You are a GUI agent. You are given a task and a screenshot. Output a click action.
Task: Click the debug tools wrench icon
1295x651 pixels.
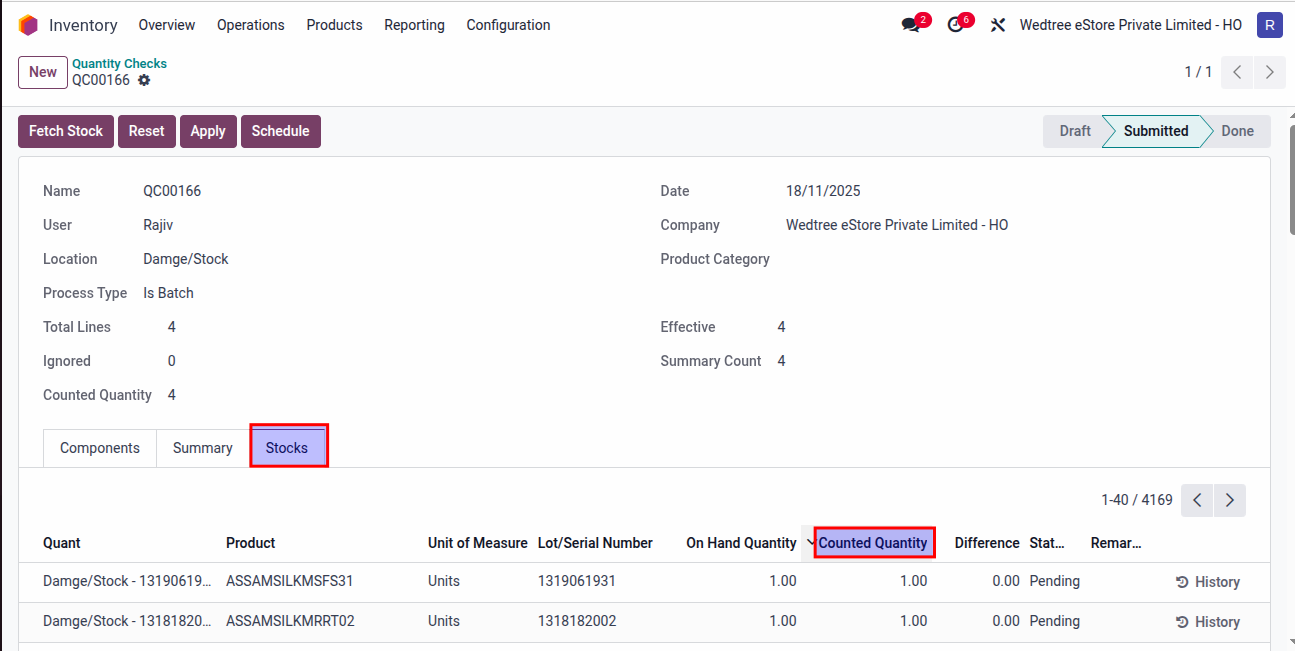pos(997,25)
